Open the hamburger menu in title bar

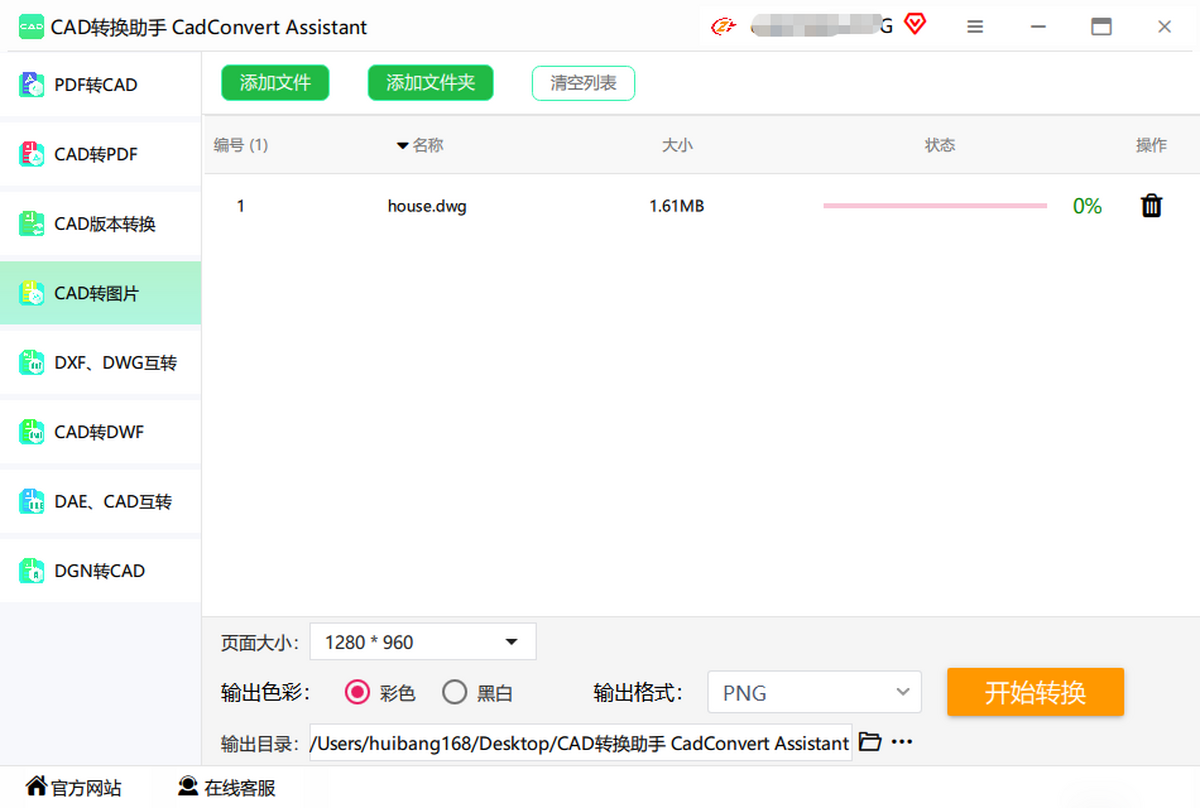[x=975, y=27]
